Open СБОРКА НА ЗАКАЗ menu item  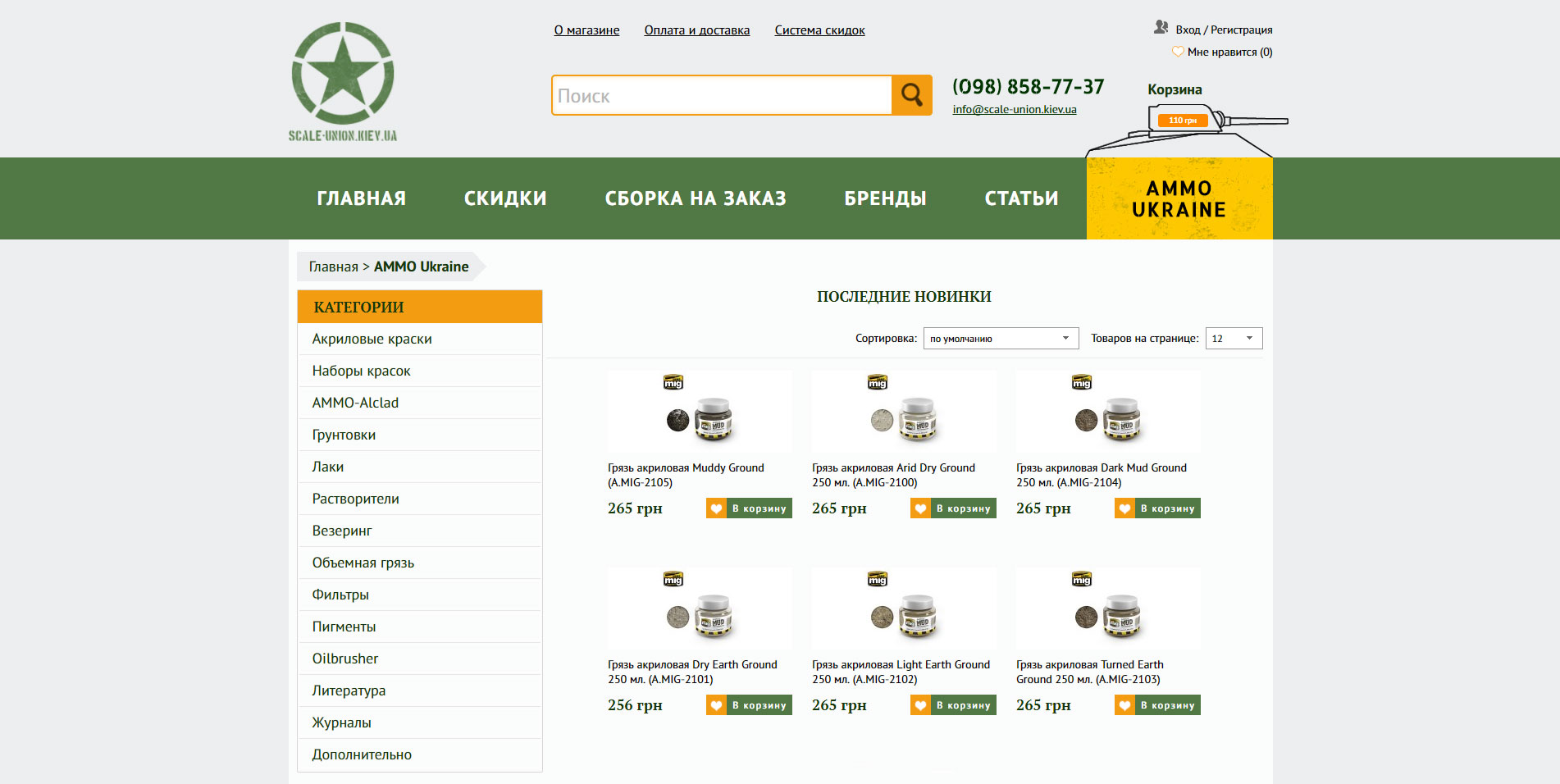(696, 198)
